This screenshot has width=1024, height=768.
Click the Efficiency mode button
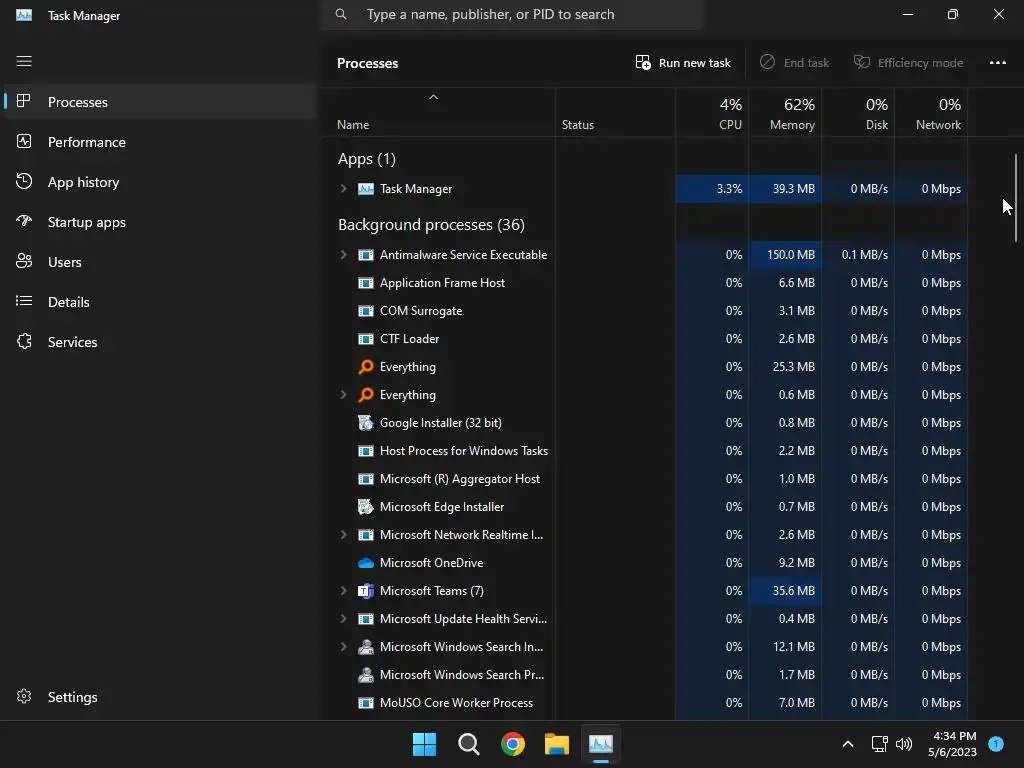point(908,63)
